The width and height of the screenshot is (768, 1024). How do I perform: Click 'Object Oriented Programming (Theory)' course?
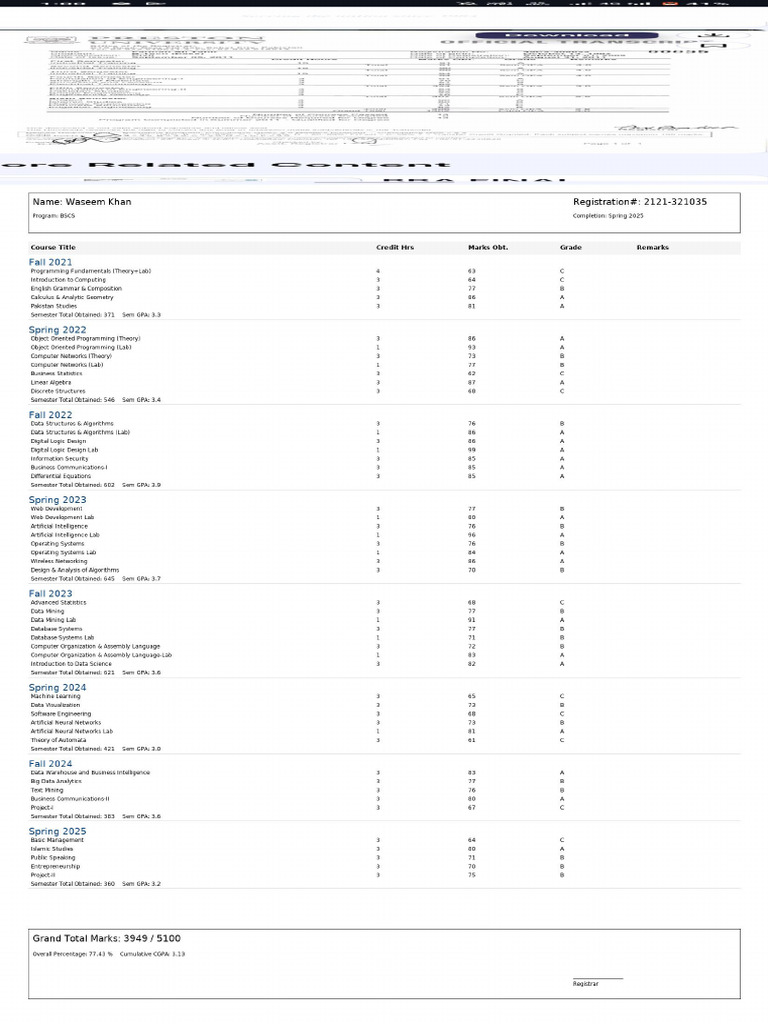[85, 339]
